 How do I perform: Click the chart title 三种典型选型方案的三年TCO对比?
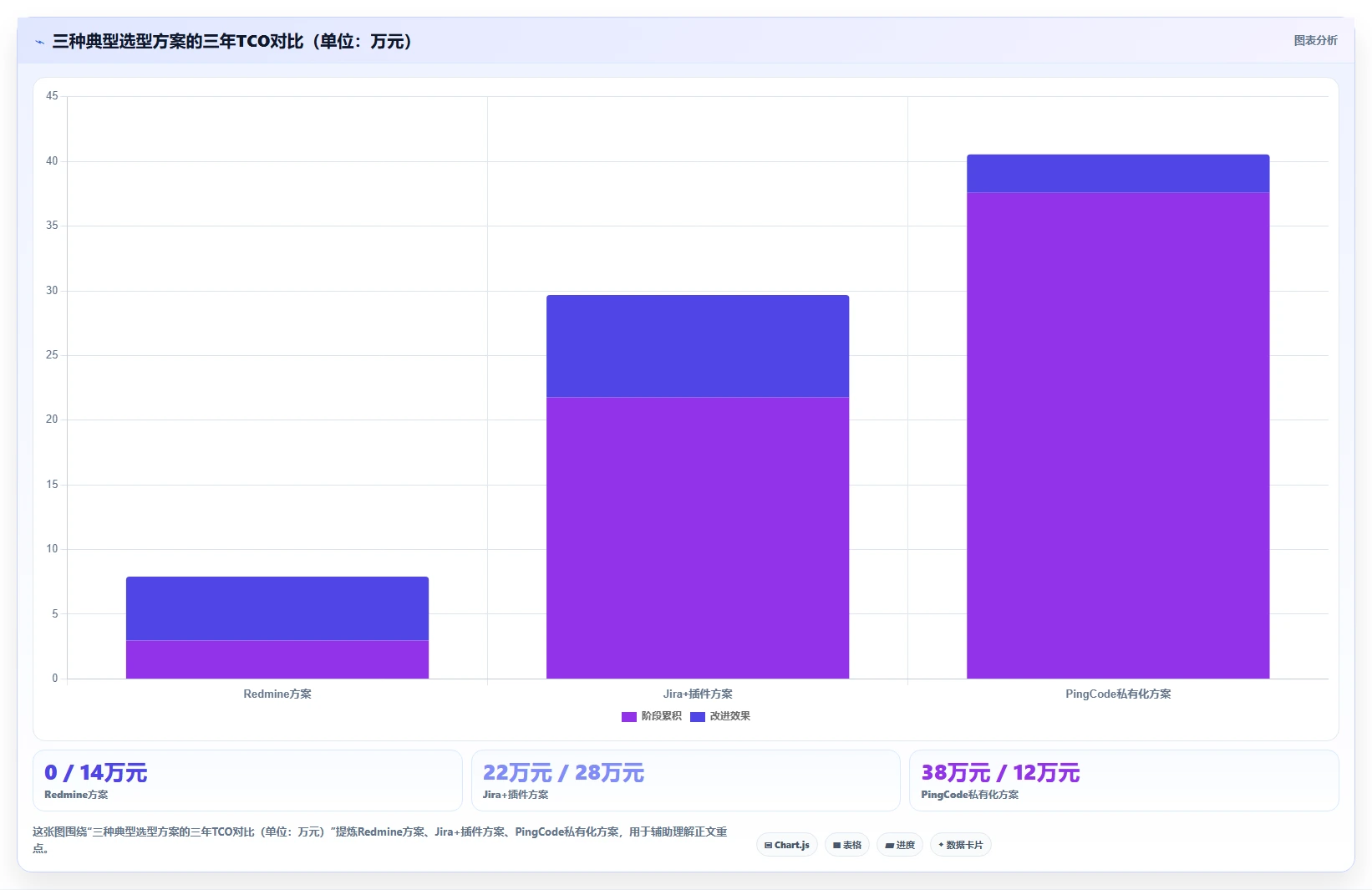point(232,42)
